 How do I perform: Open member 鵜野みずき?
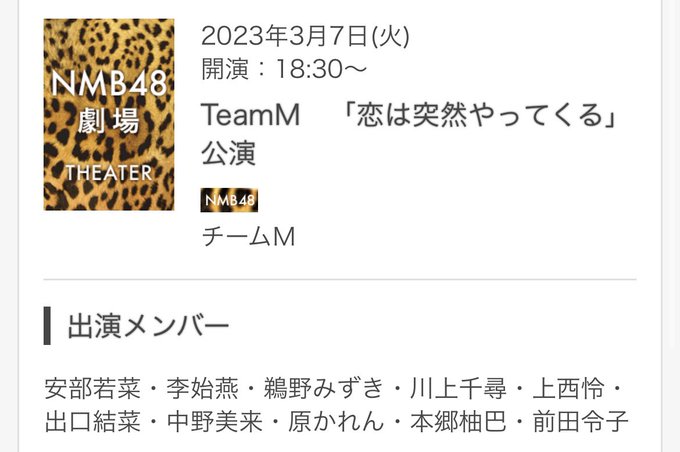point(324,388)
